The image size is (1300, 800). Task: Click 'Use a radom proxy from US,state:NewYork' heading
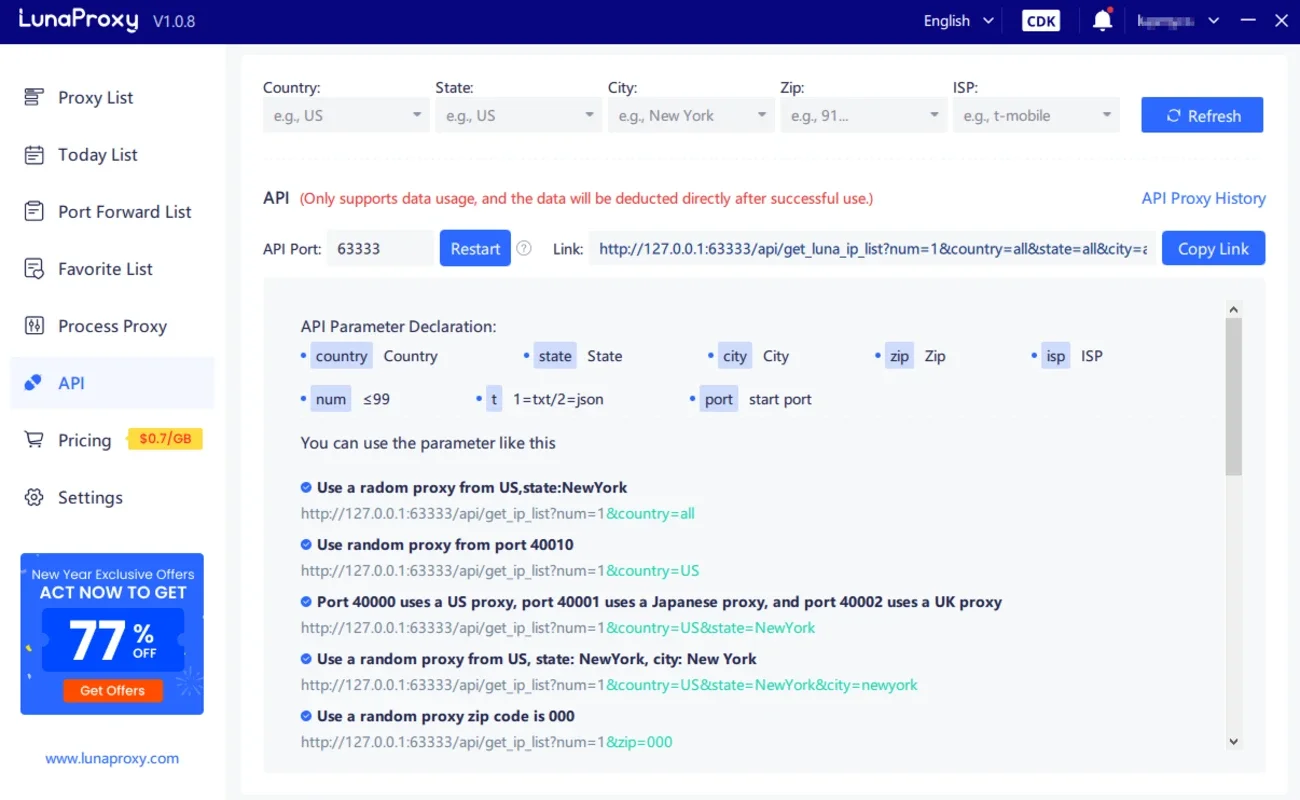[x=472, y=488]
